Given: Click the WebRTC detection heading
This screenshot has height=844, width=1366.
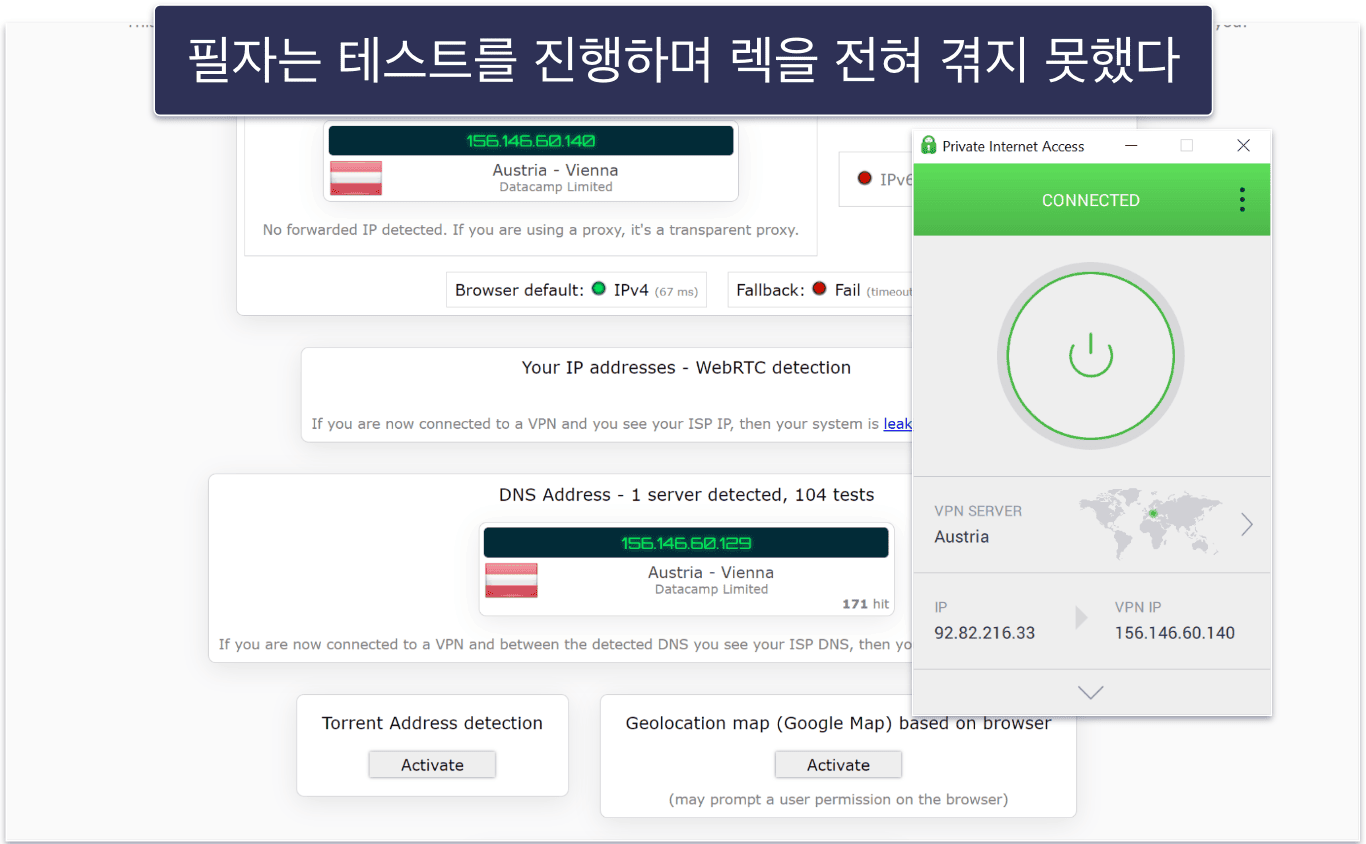Looking at the screenshot, I should 686,368.
